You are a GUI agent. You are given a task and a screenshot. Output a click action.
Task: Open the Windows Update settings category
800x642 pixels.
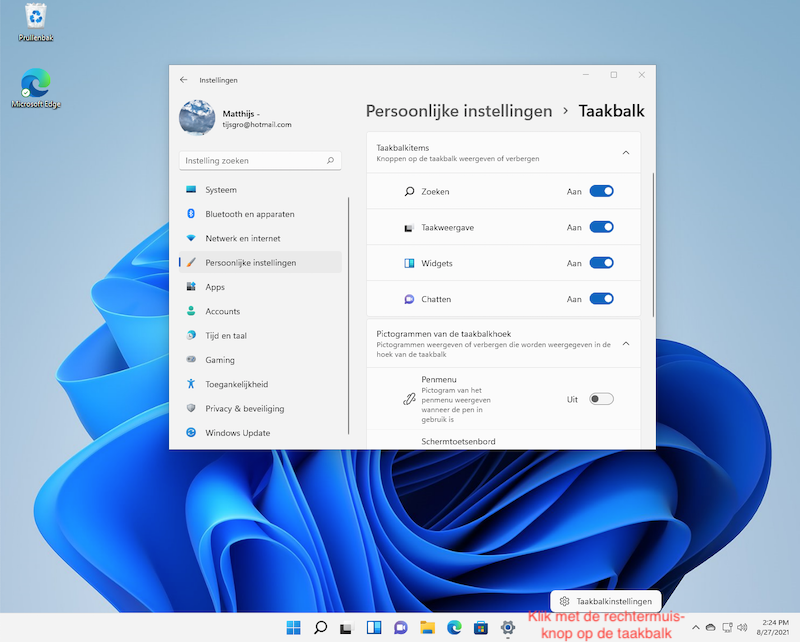[x=237, y=433]
